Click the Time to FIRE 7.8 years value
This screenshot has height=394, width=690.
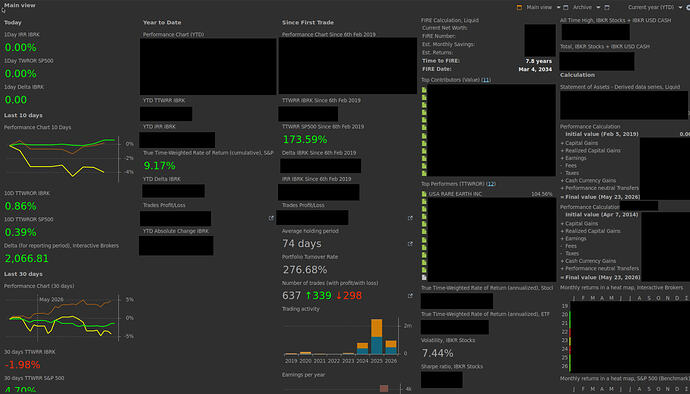(x=538, y=61)
